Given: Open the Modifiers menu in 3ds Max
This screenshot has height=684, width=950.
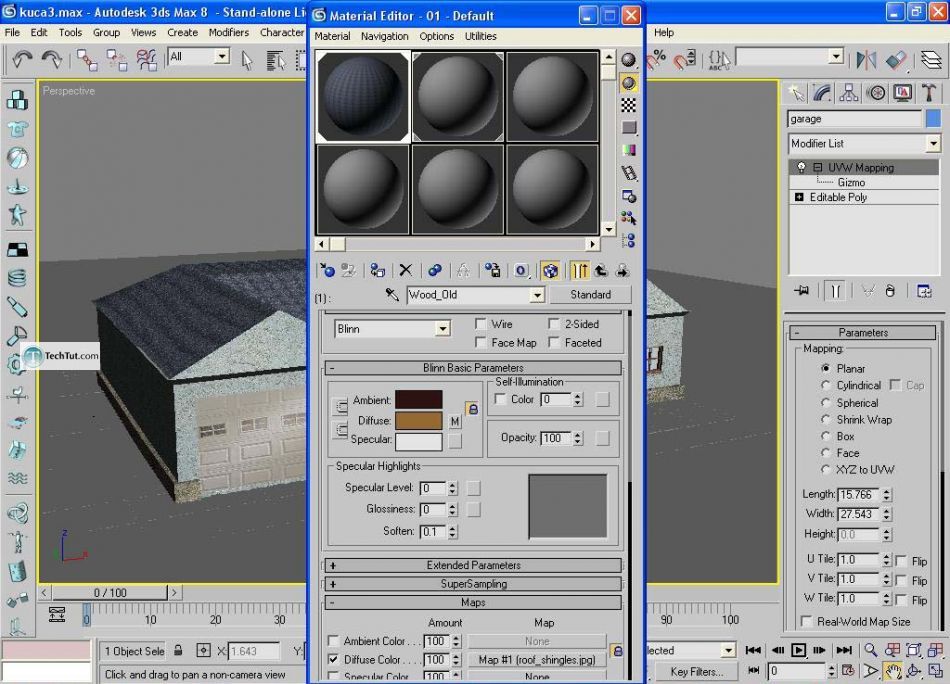Looking at the screenshot, I should click(228, 33).
